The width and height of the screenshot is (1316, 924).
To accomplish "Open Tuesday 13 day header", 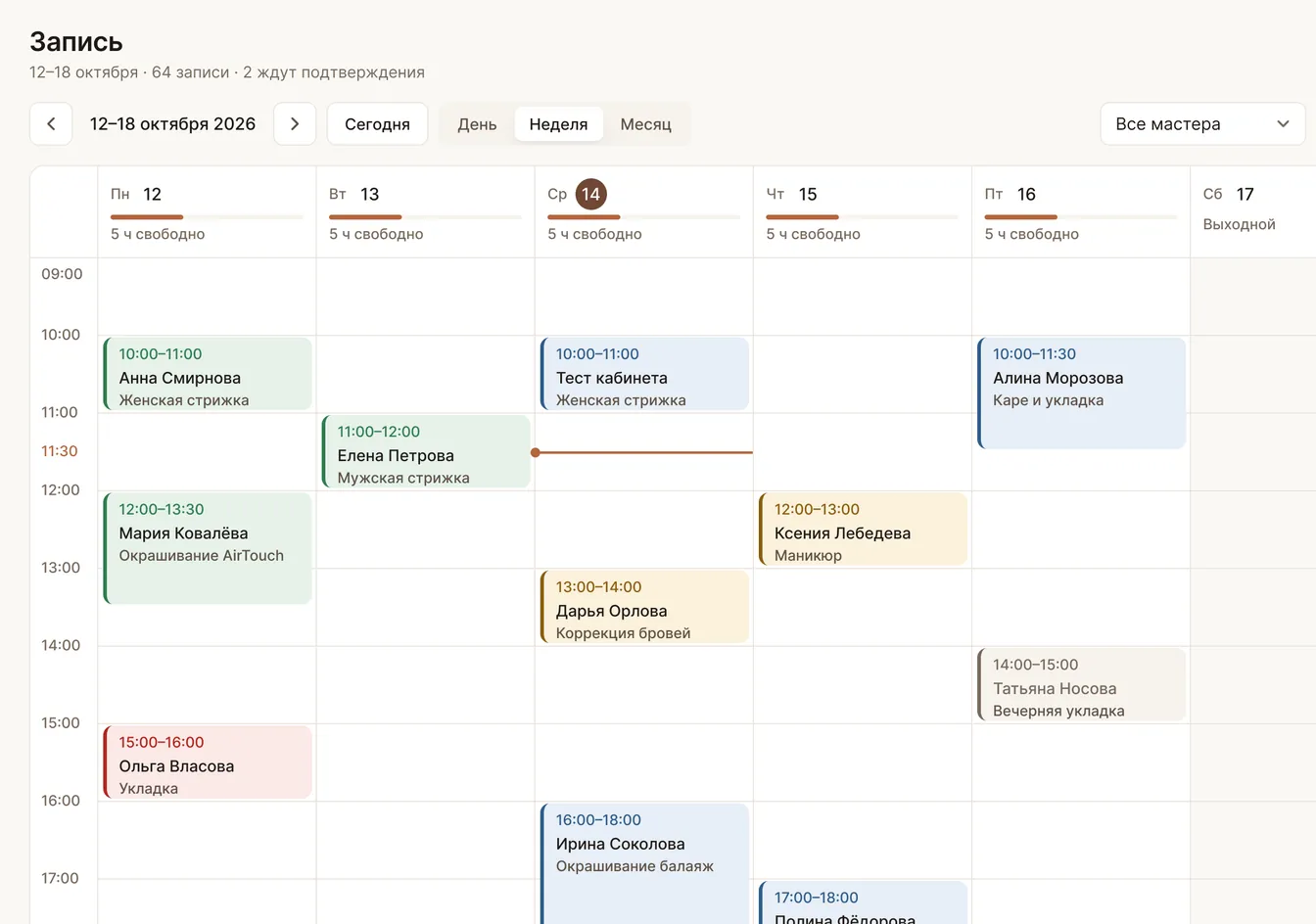I will tap(425, 212).
